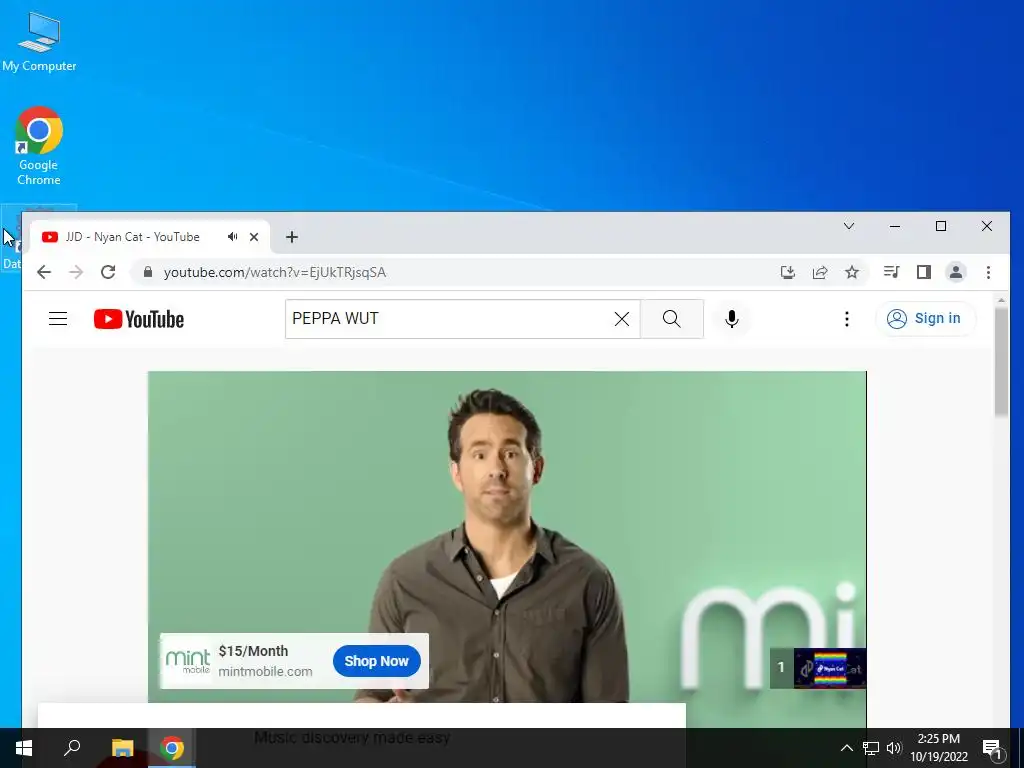Image resolution: width=1024 pixels, height=768 pixels.
Task: Toggle Chrome side panel
Action: (923, 272)
